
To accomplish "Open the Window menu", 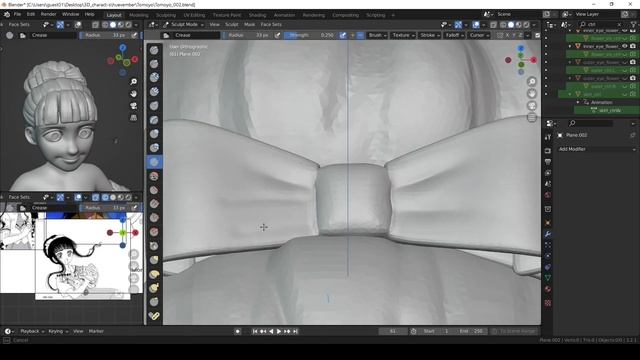I will tap(70, 14).
